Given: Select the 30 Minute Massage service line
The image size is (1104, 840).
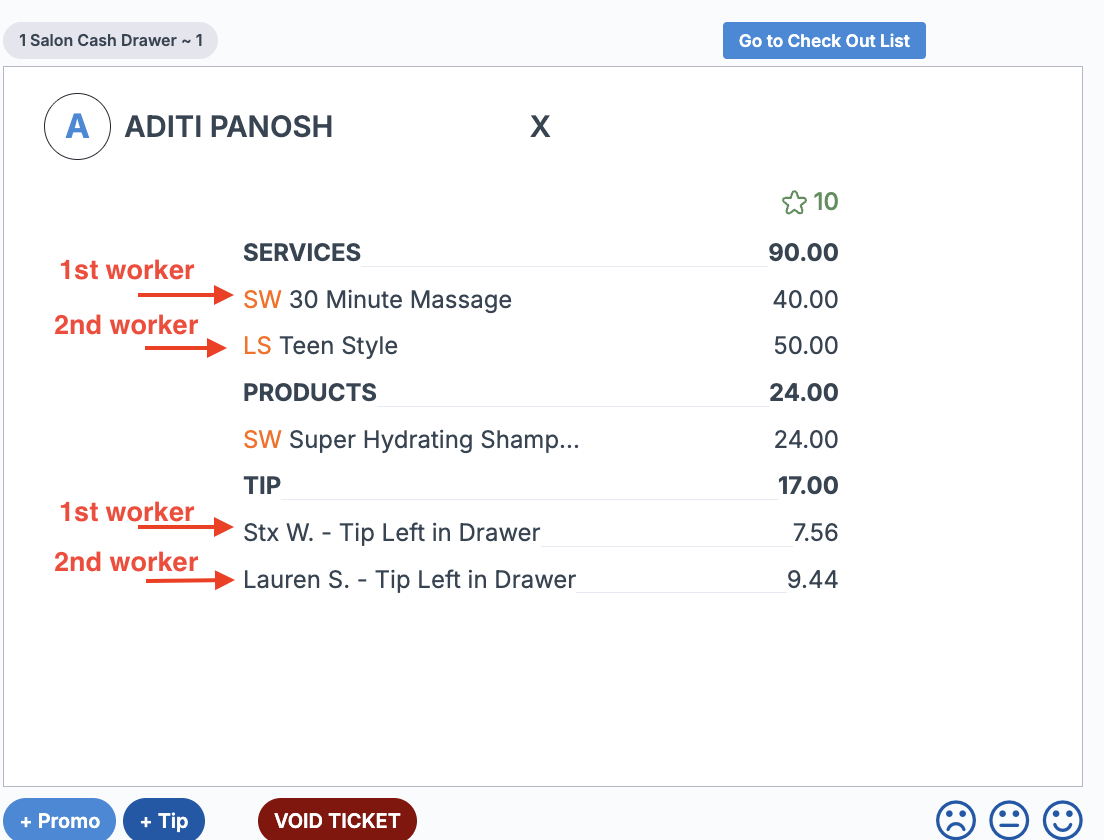Looking at the screenshot, I should [x=400, y=300].
